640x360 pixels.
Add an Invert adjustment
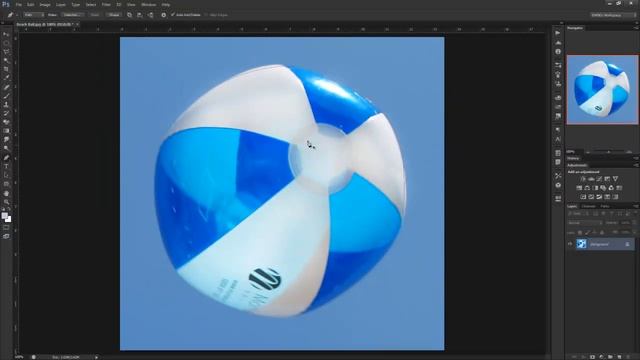[583, 197]
